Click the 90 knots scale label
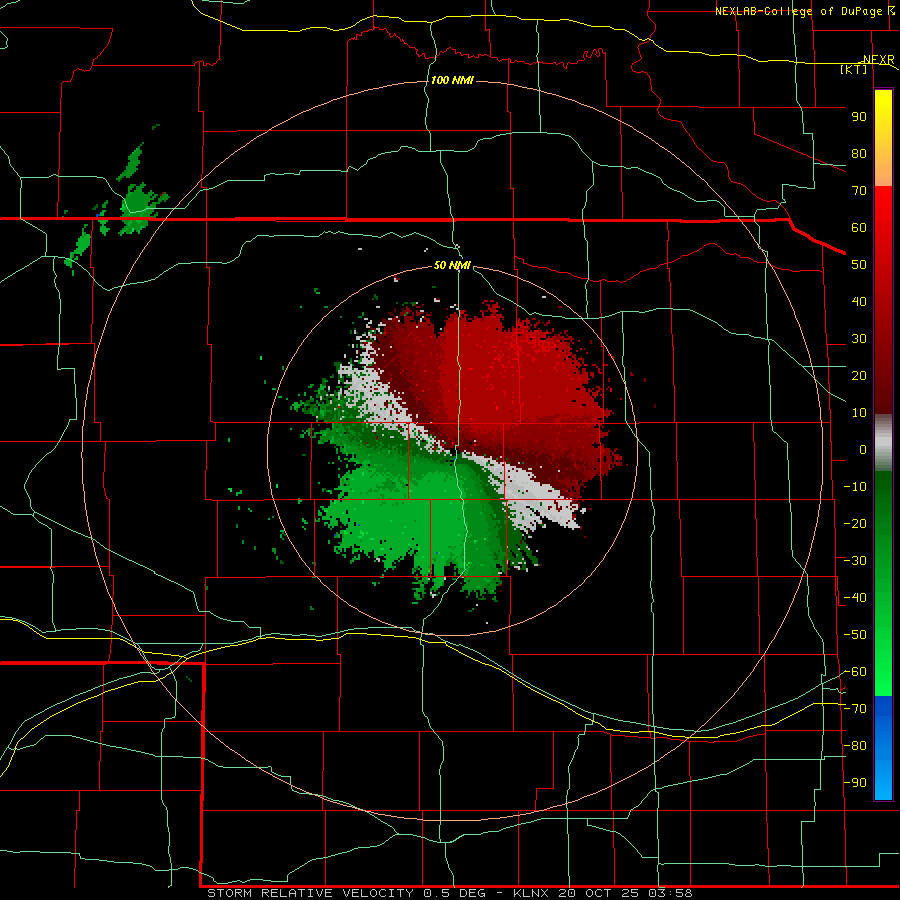900x900 pixels. pos(859,117)
